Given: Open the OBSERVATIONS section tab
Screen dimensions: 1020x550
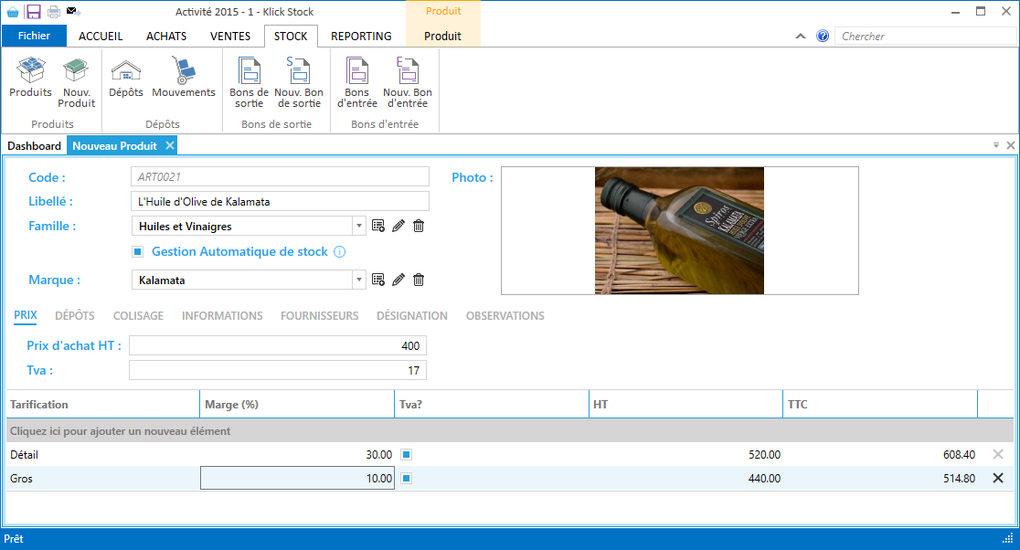Looking at the screenshot, I should (505, 316).
